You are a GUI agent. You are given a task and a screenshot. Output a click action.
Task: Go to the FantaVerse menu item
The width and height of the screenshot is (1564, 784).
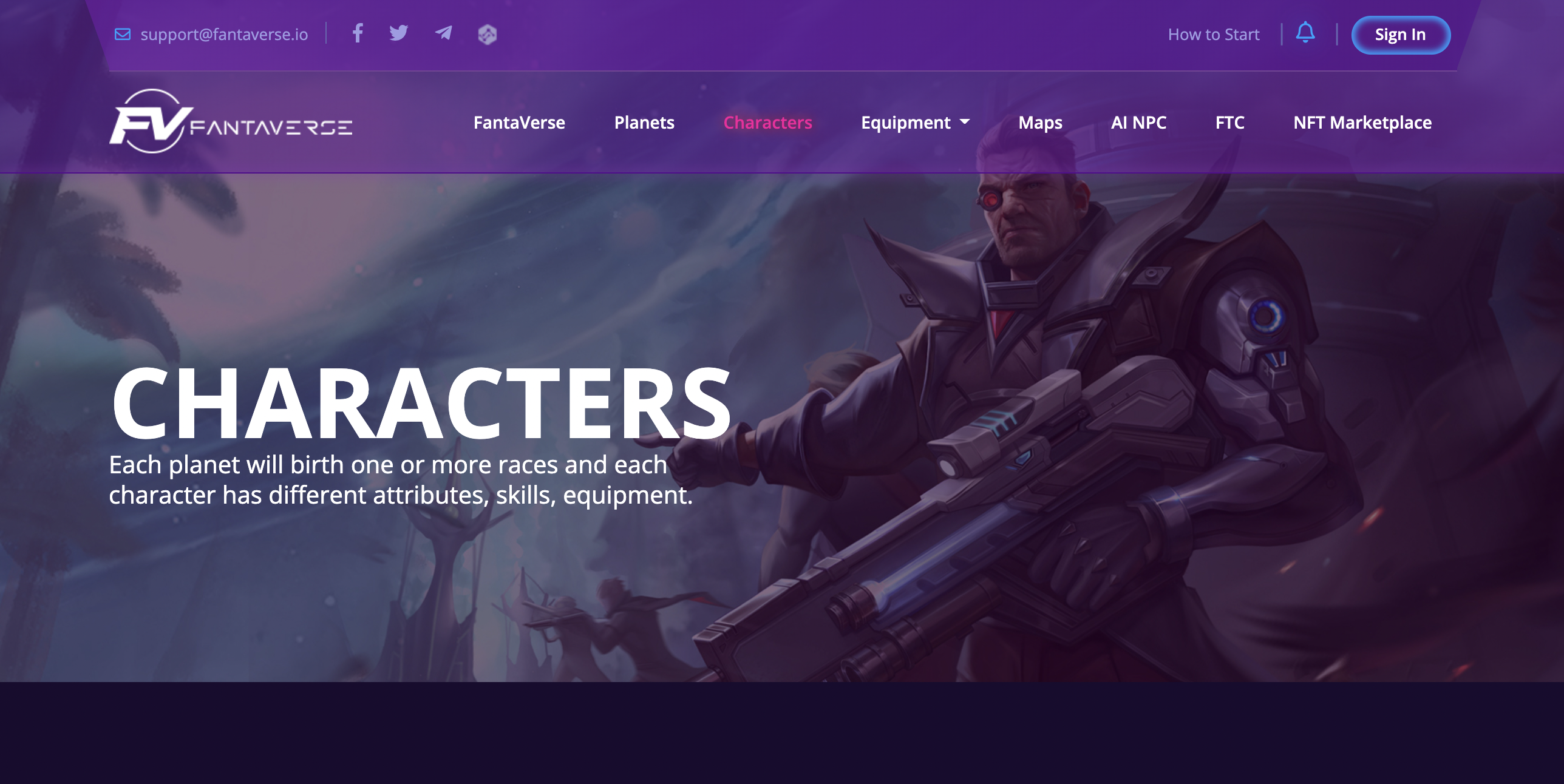click(x=519, y=123)
